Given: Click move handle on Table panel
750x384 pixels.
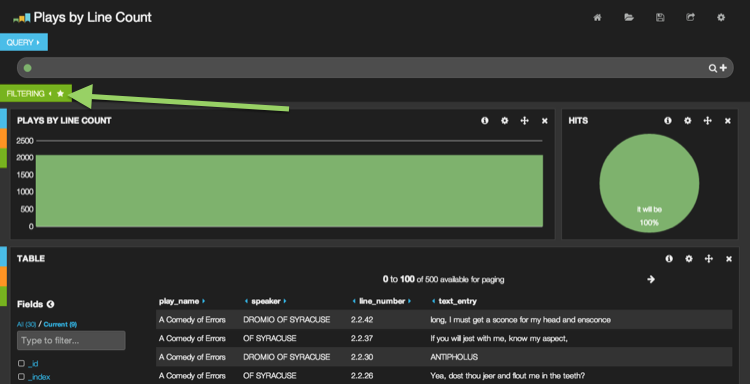Looking at the screenshot, I should click(x=709, y=259).
